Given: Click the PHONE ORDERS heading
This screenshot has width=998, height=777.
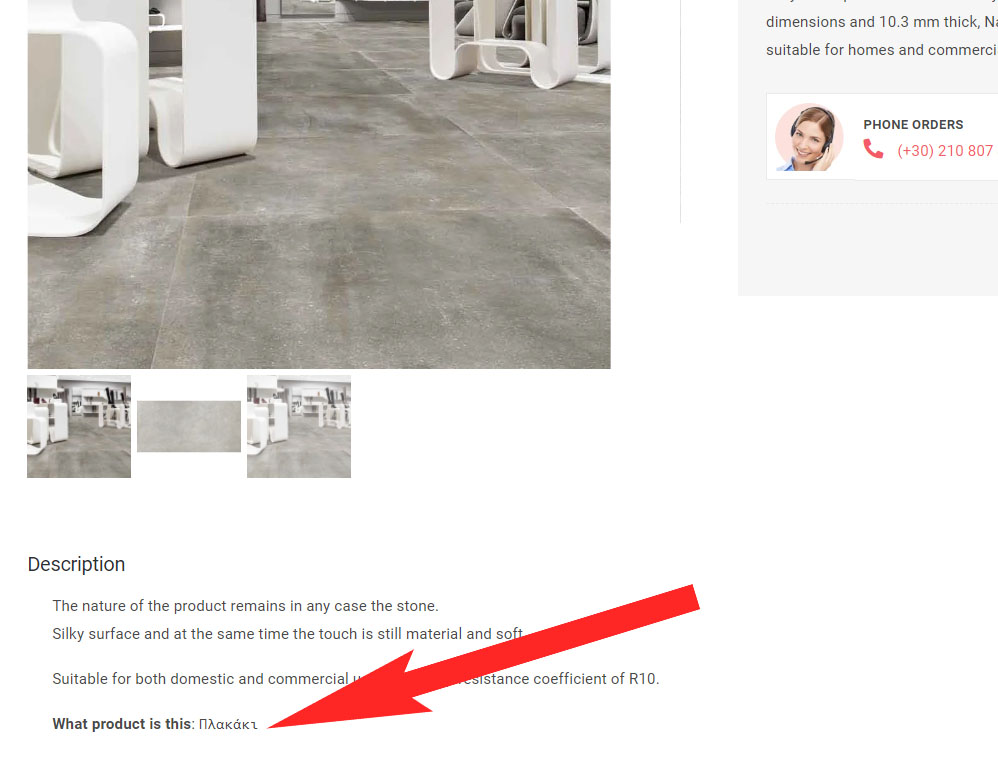Looking at the screenshot, I should click(x=913, y=125).
